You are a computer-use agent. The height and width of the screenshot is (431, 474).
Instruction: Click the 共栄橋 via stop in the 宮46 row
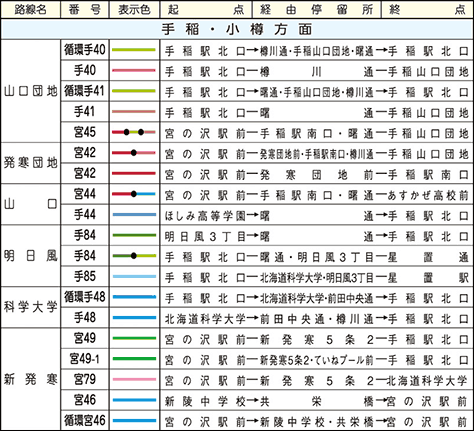point(317,401)
